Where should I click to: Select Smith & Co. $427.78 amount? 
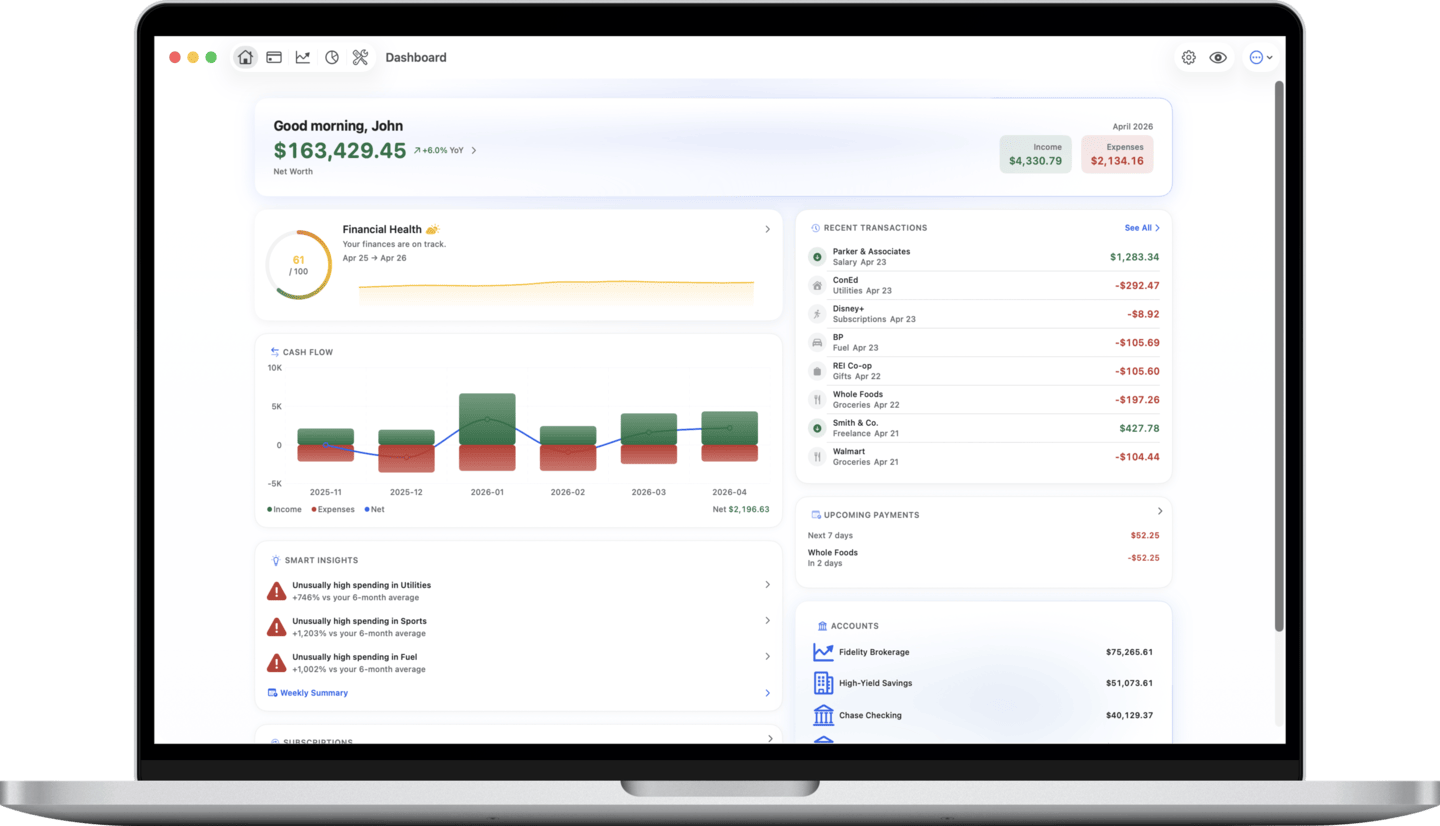[1139, 428]
